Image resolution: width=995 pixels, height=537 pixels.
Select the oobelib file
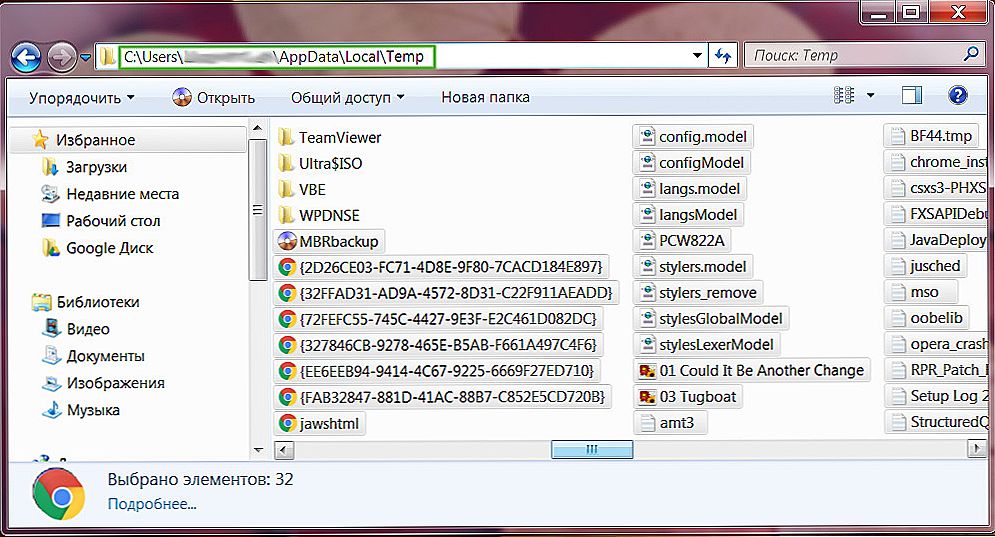point(926,318)
